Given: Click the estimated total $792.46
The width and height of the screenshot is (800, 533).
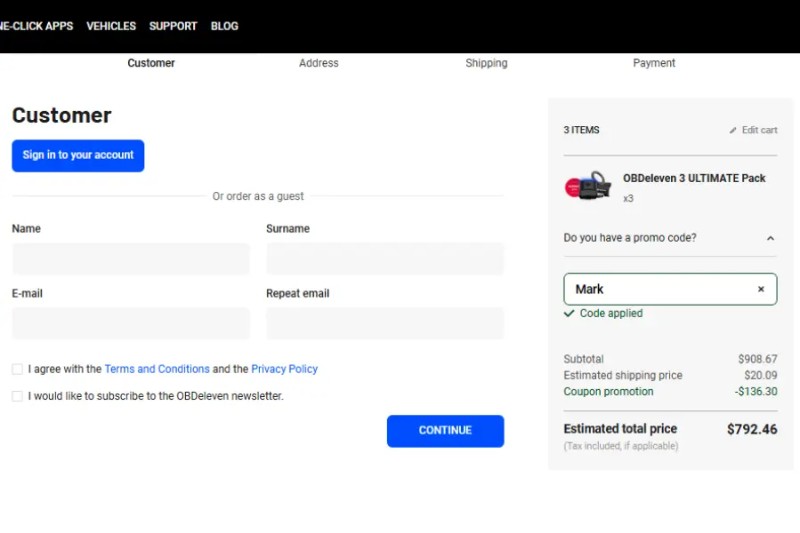Looking at the screenshot, I should 752,429.
